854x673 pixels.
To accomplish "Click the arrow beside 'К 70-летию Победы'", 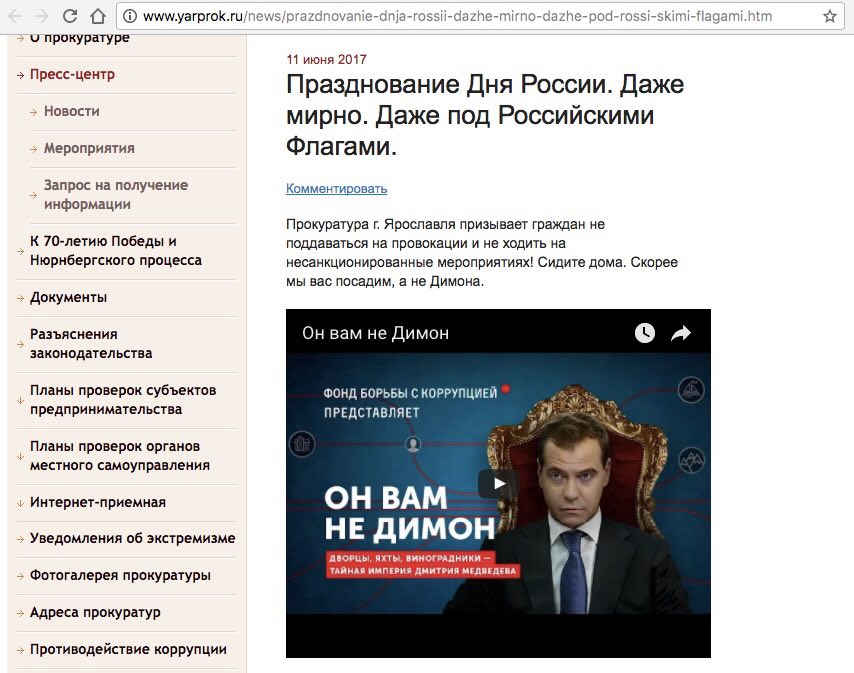I will tap(21, 252).
